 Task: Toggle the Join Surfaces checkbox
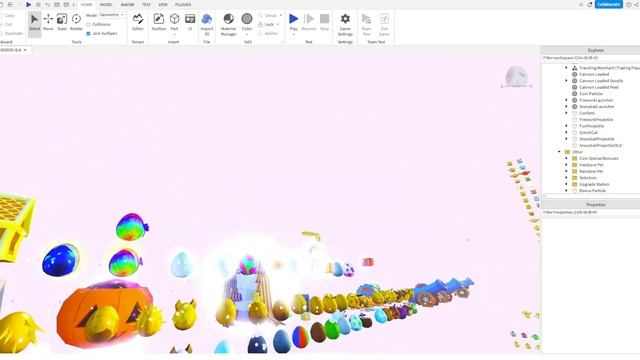point(88,33)
